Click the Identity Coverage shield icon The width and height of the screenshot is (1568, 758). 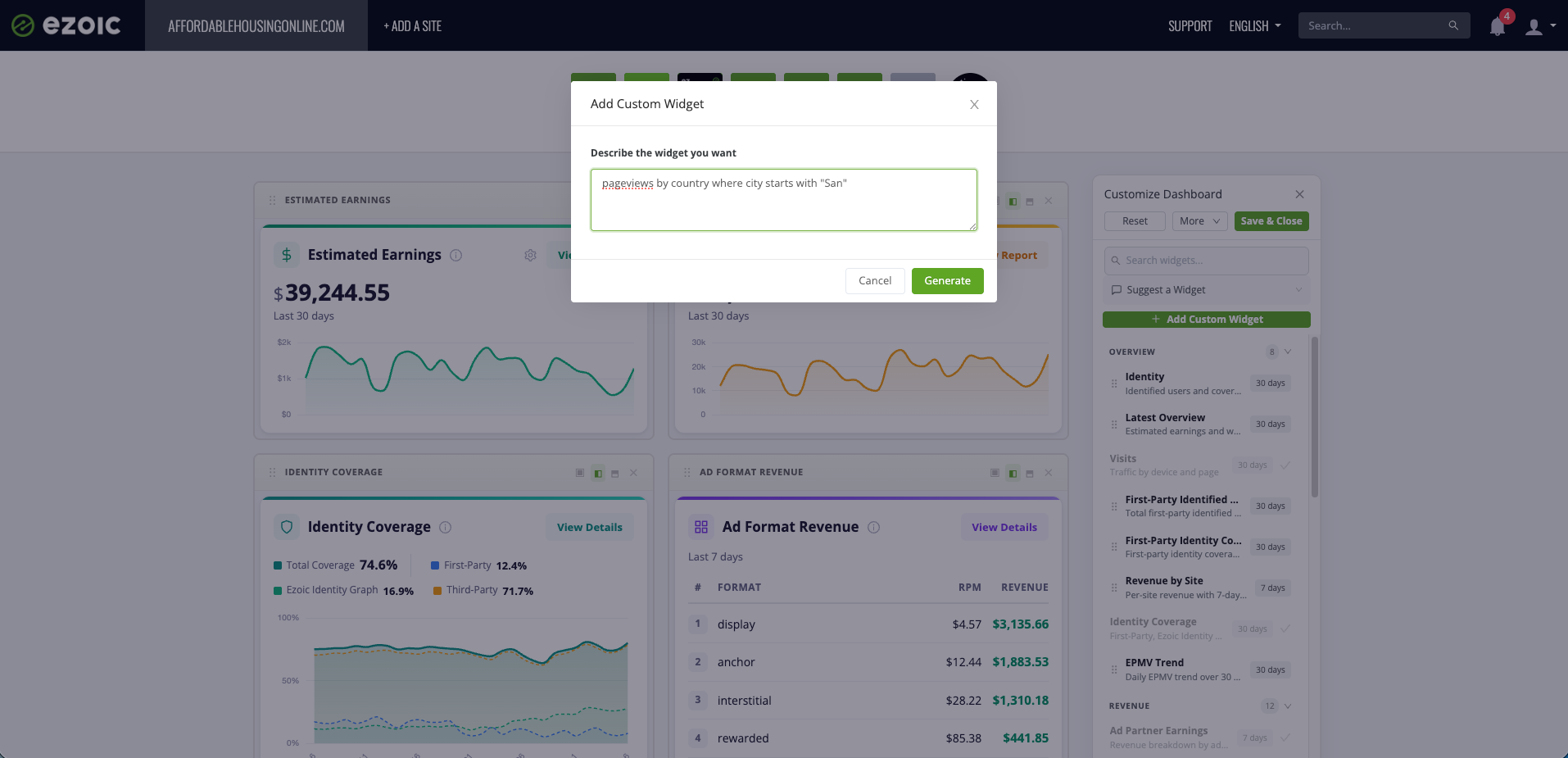(x=287, y=527)
